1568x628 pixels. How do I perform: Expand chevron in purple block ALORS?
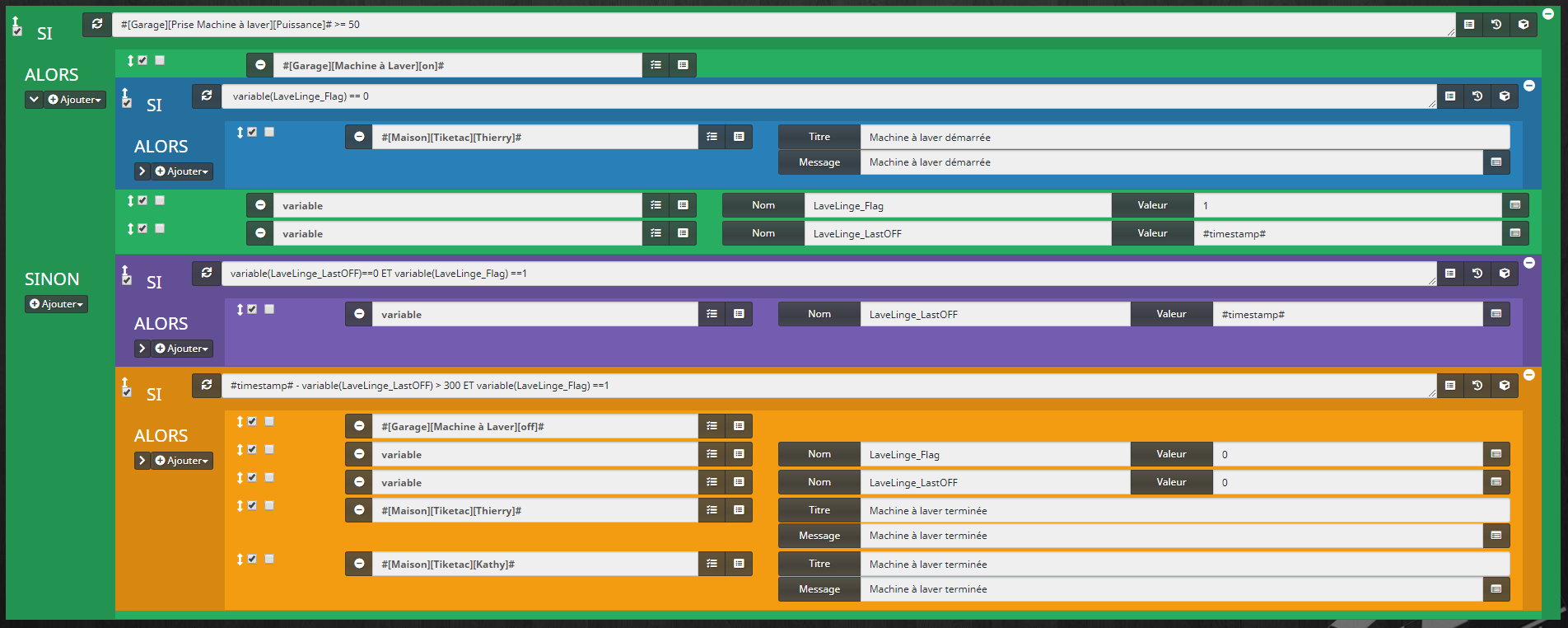[142, 349]
